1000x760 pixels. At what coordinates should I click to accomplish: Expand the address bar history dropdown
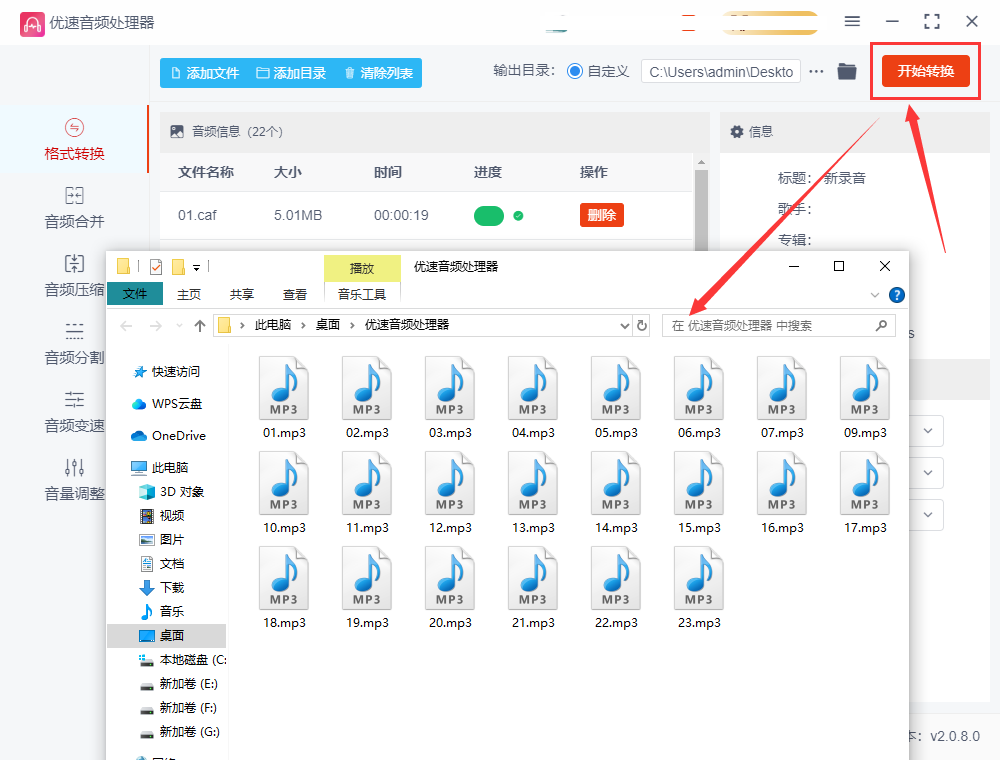(x=624, y=326)
